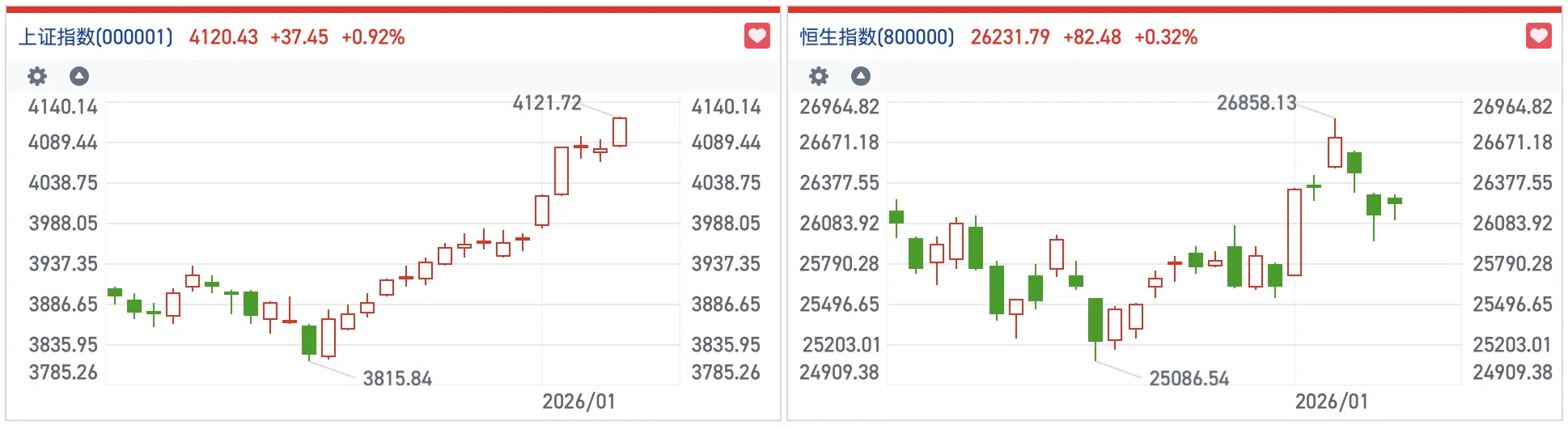1568x426 pixels.
Task: Click 2026/01 date marker on 恒生指数 chart
Action: click(x=1332, y=402)
